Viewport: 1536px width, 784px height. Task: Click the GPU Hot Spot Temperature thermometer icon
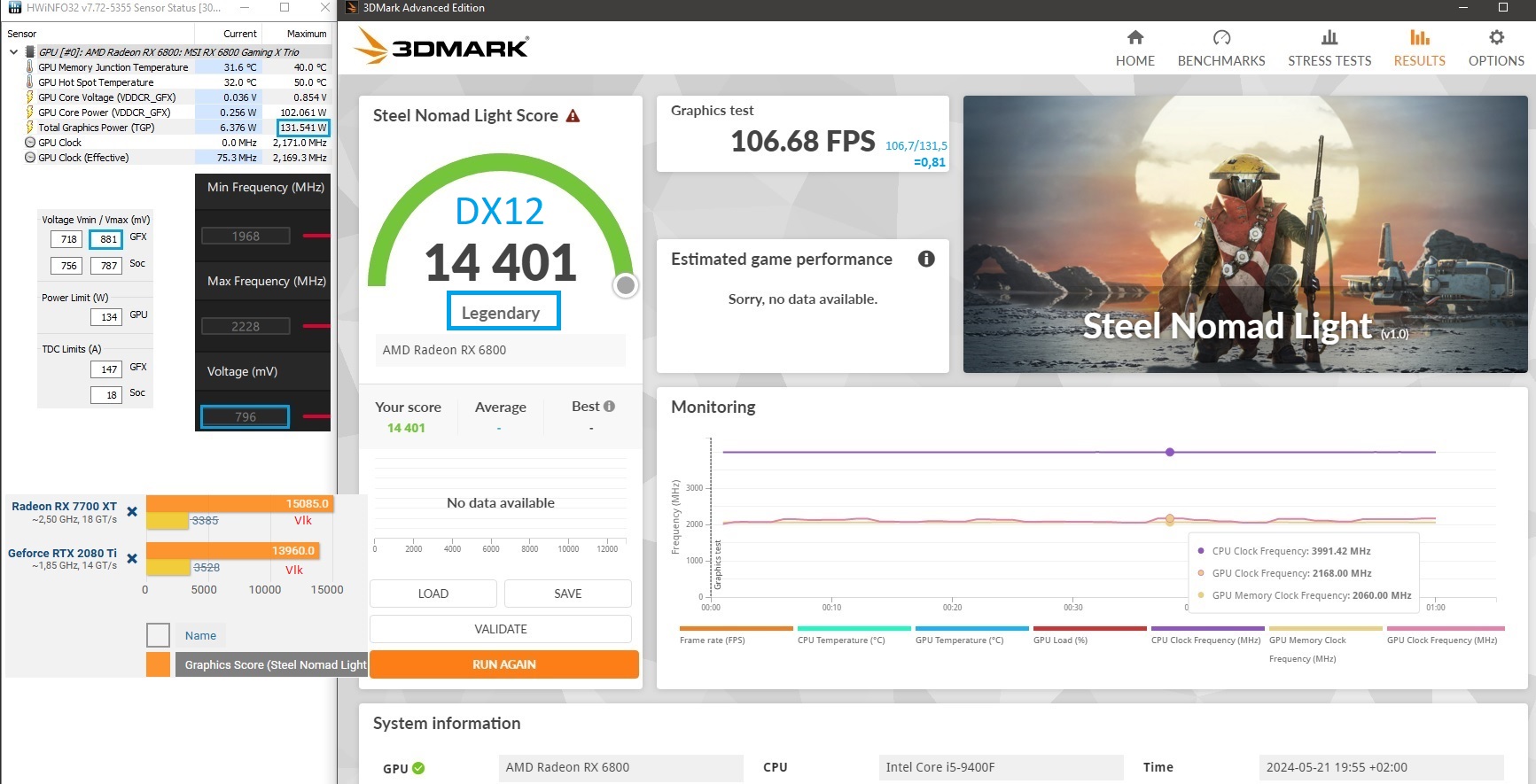[30, 82]
